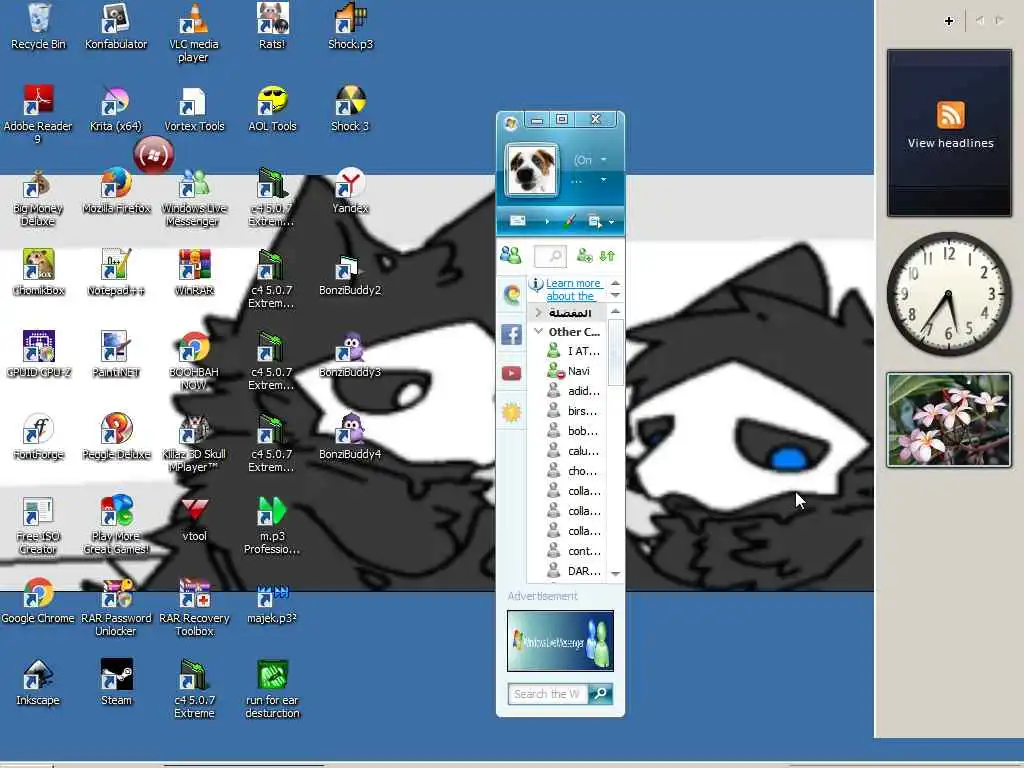Open the Rats! desktop shortcut
The image size is (1024, 768).
(x=272, y=26)
